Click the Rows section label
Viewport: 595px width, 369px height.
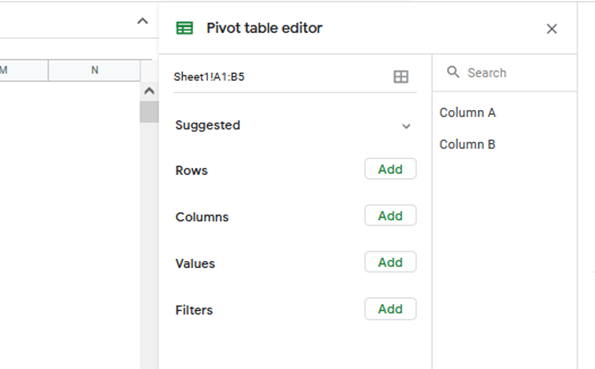point(191,170)
